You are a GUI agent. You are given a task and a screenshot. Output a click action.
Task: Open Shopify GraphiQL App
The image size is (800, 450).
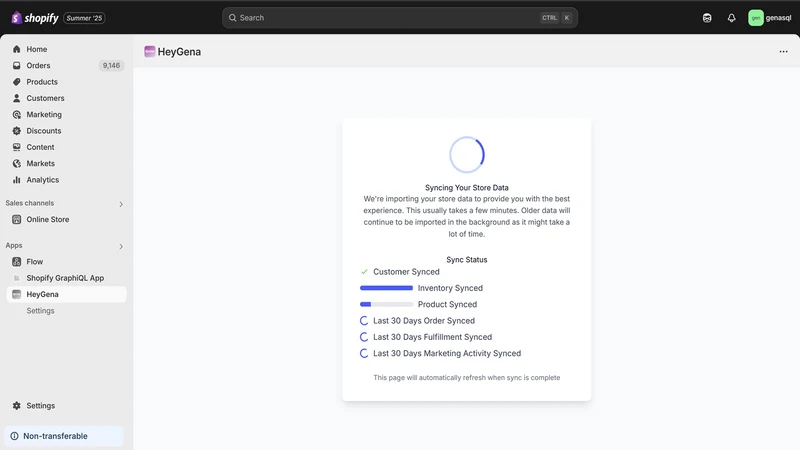pos(66,278)
